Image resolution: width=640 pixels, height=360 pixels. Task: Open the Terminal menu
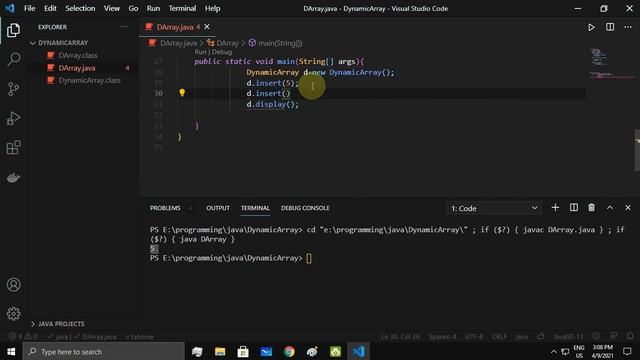pos(182,8)
